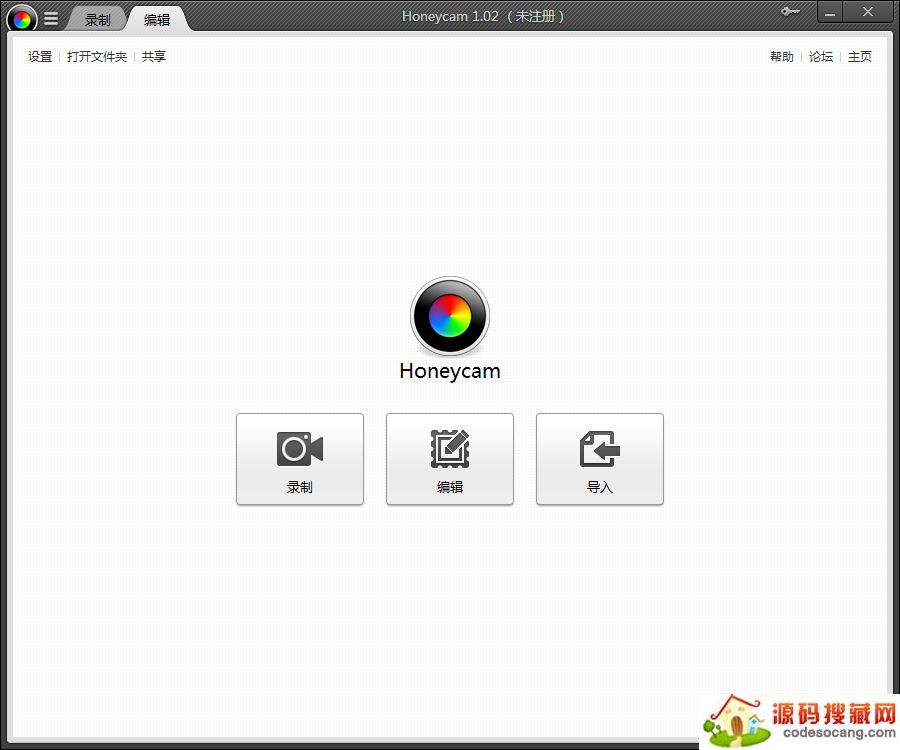Image resolution: width=900 pixels, height=750 pixels.
Task: Minimize the Honeycam window
Action: click(830, 13)
